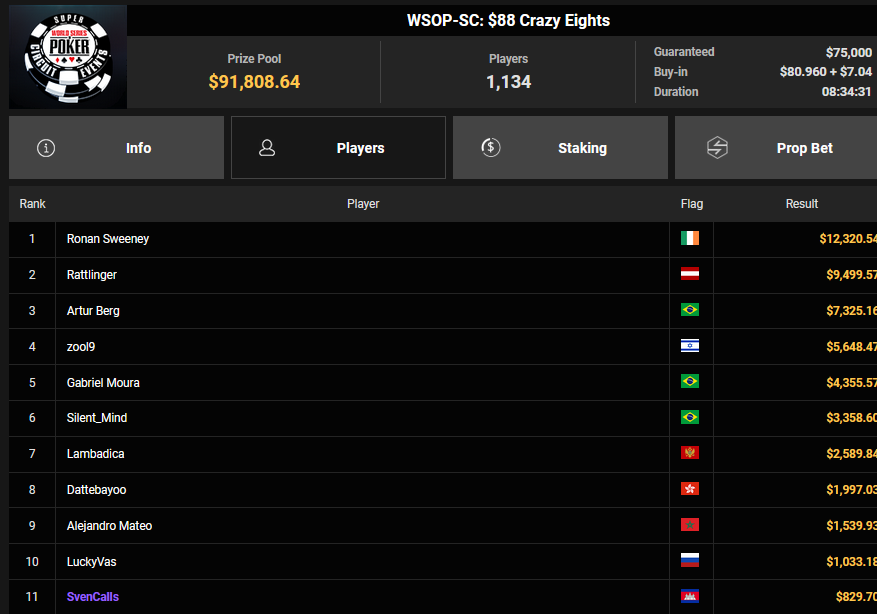The image size is (877, 614).
Task: Click the Staking tab's dollar coin icon
Action: coord(490,148)
